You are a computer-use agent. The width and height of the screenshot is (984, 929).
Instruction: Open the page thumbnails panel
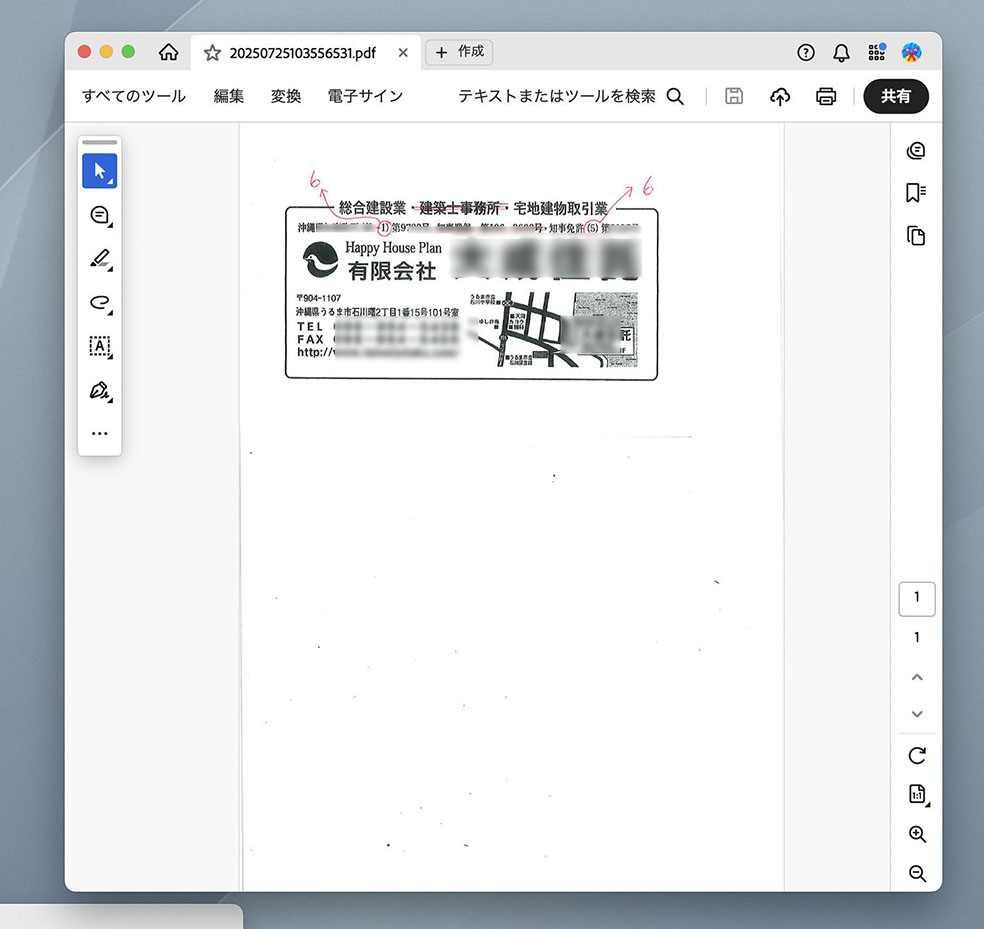point(916,235)
